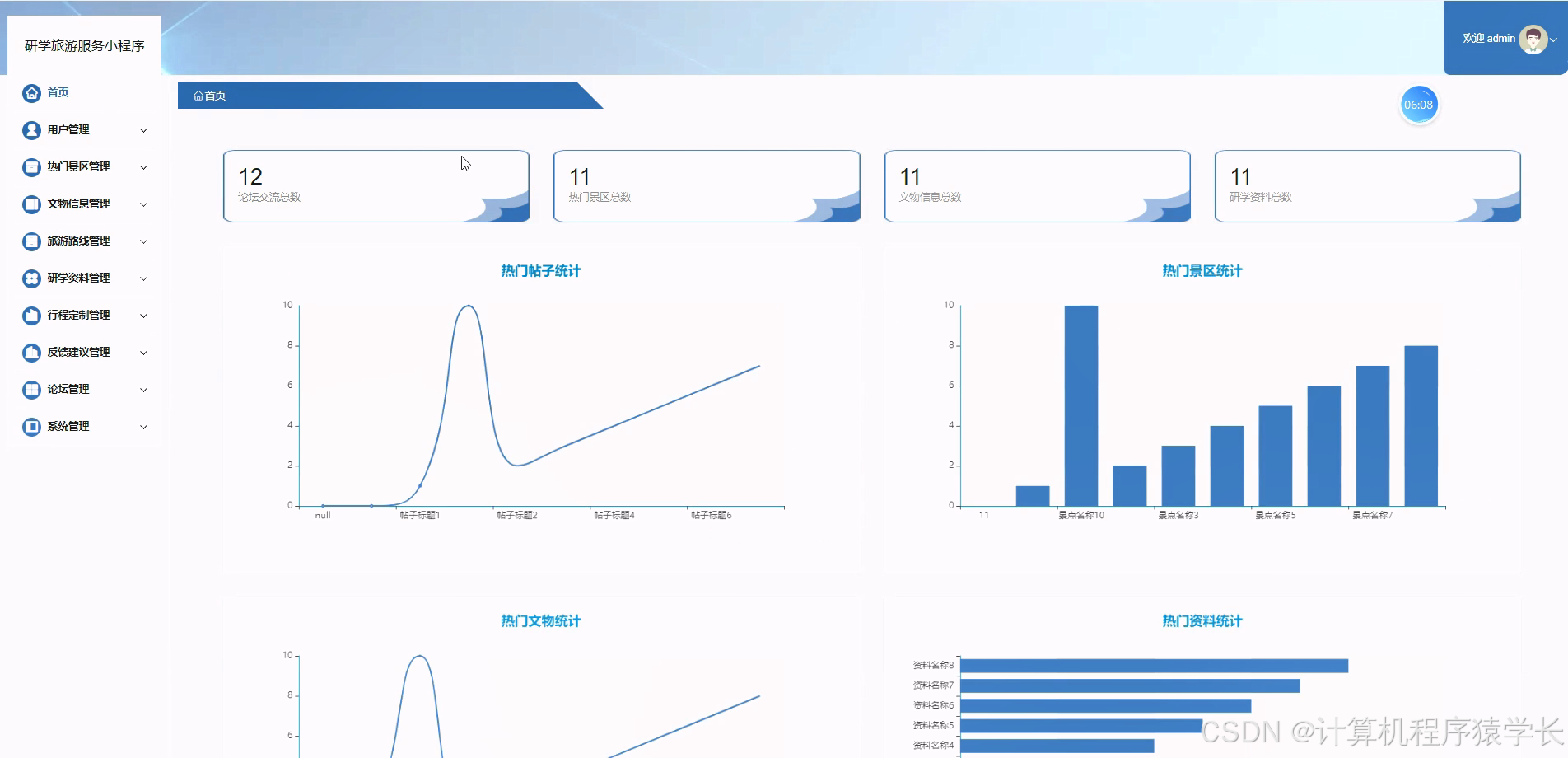Image resolution: width=1568 pixels, height=758 pixels.
Task: Click the 资料名称8 horizontal bar
Action: 1155,666
